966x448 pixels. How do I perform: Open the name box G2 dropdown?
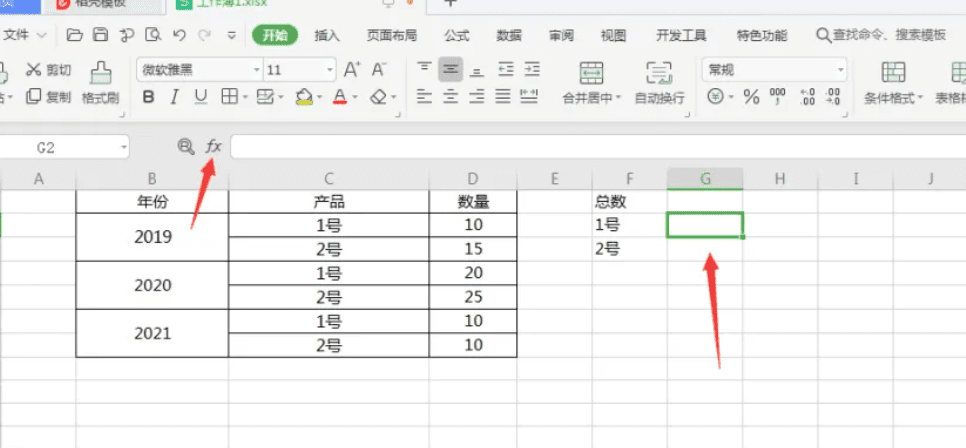tap(124, 147)
